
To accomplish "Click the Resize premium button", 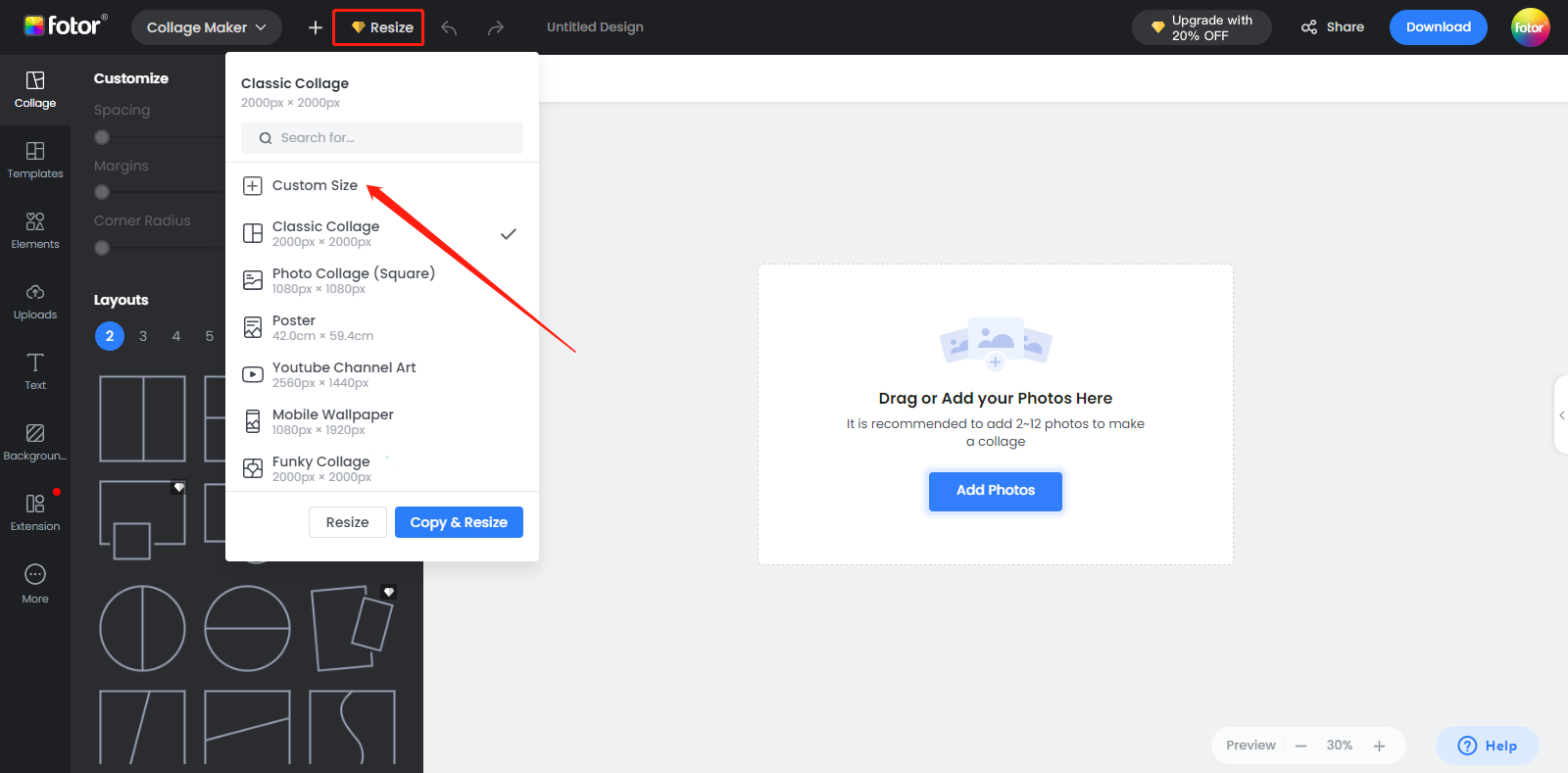I will click(x=378, y=27).
